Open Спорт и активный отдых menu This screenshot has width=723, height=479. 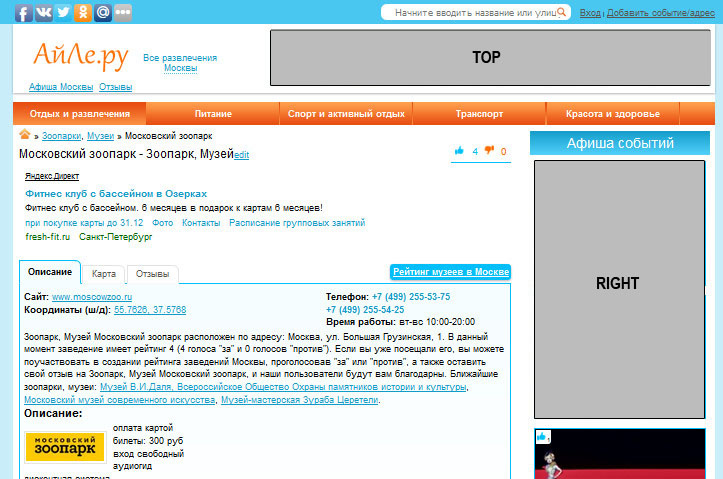coord(346,114)
